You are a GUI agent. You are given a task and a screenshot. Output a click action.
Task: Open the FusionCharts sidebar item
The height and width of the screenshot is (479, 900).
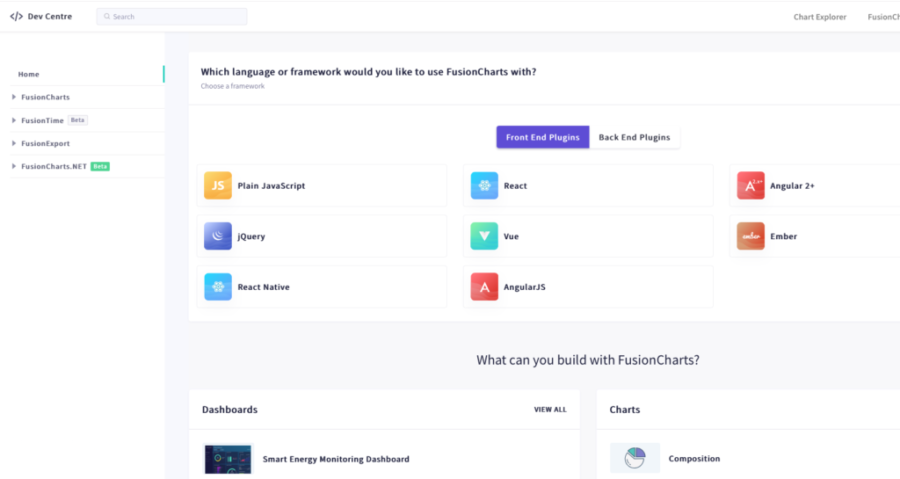[45, 97]
